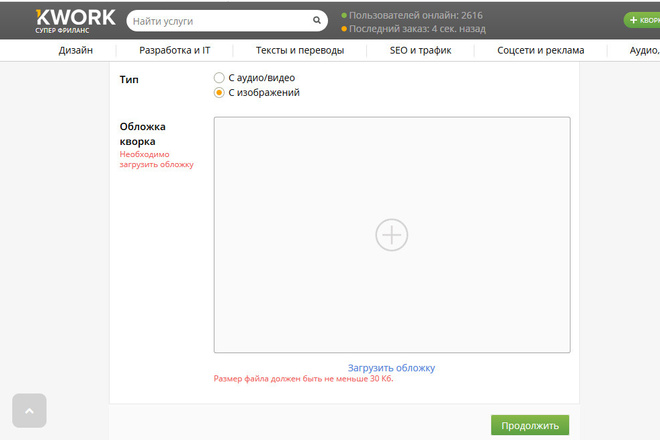660x440 pixels.
Task: Click the Загрузить обложку link
Action: click(x=391, y=368)
